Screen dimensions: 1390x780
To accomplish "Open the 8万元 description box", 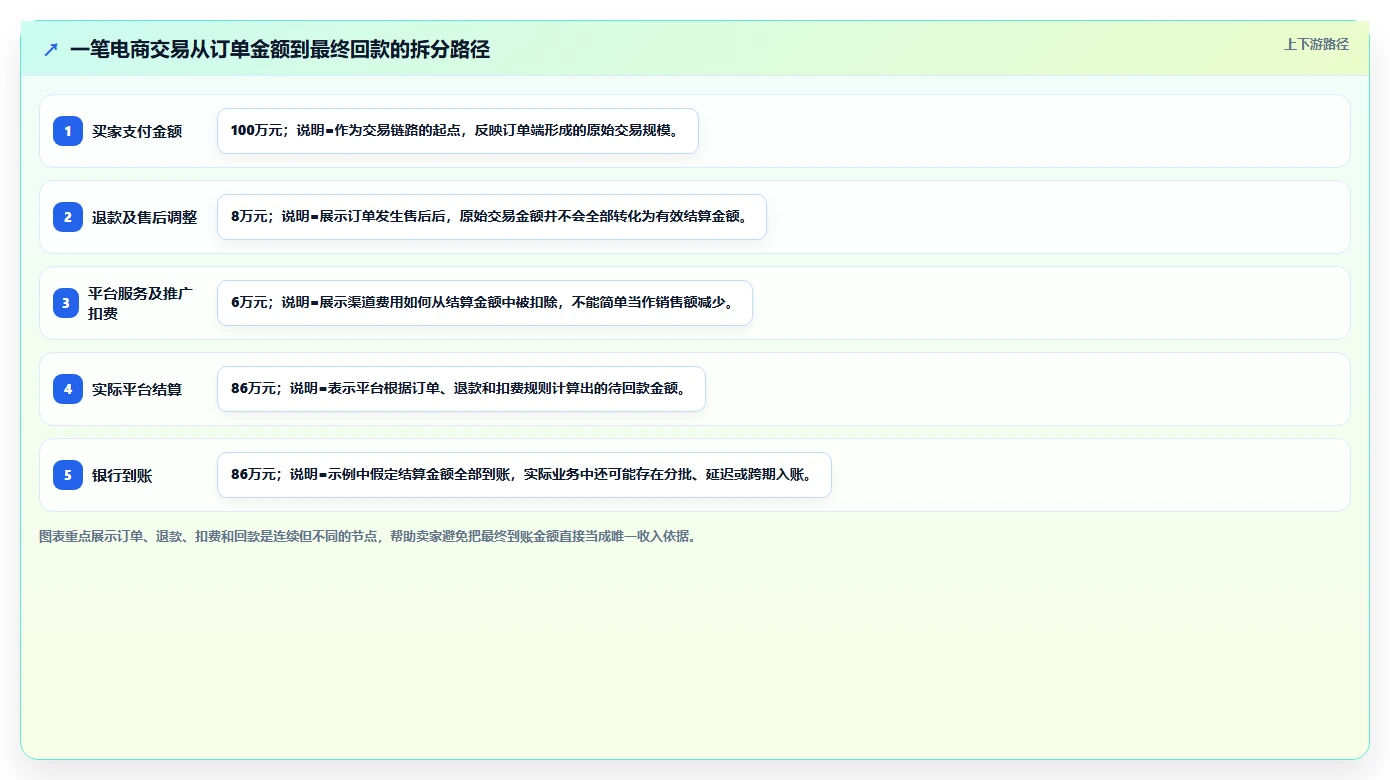I will coord(492,217).
